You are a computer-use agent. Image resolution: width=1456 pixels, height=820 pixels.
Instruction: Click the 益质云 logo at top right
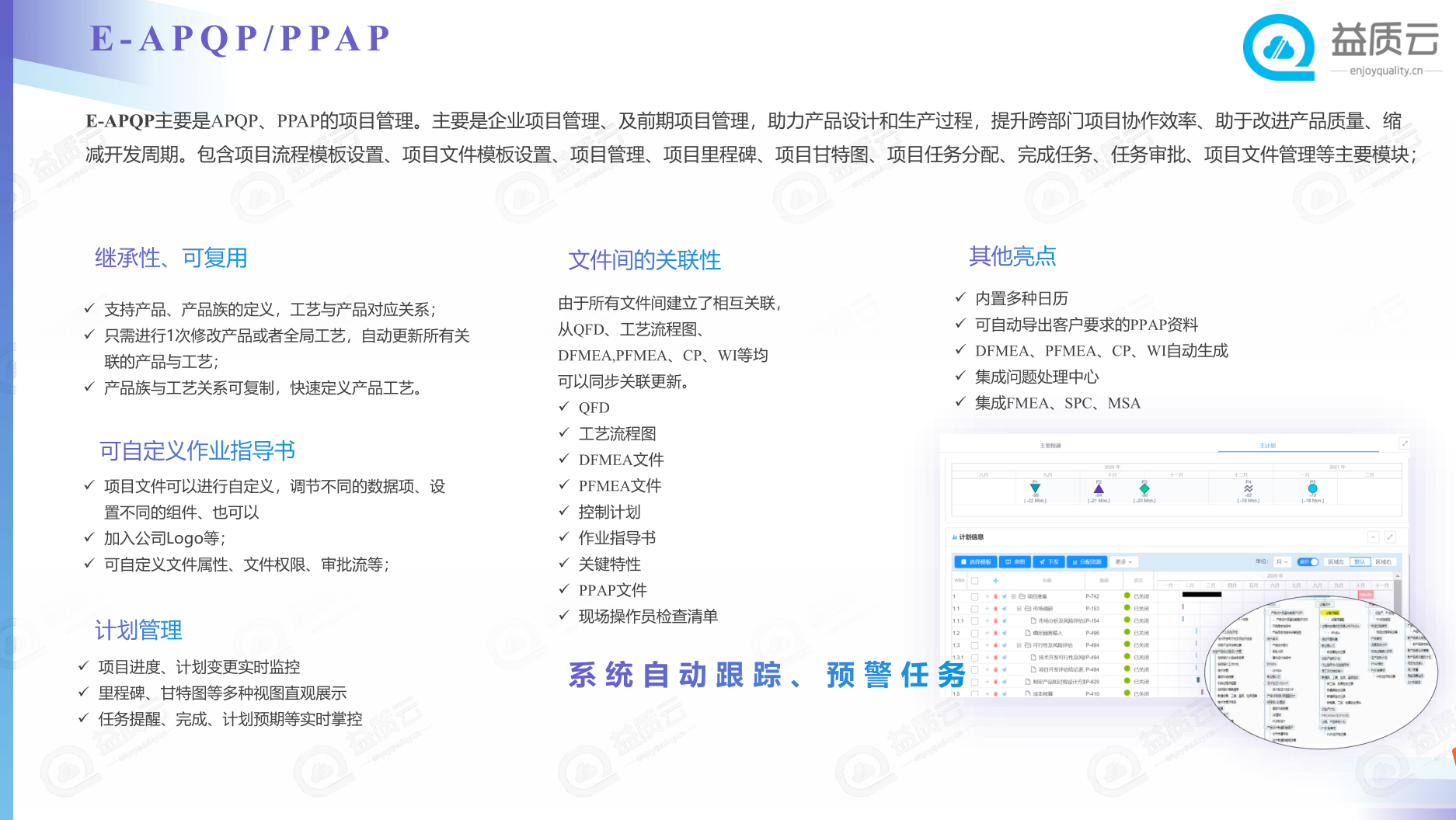[1342, 47]
